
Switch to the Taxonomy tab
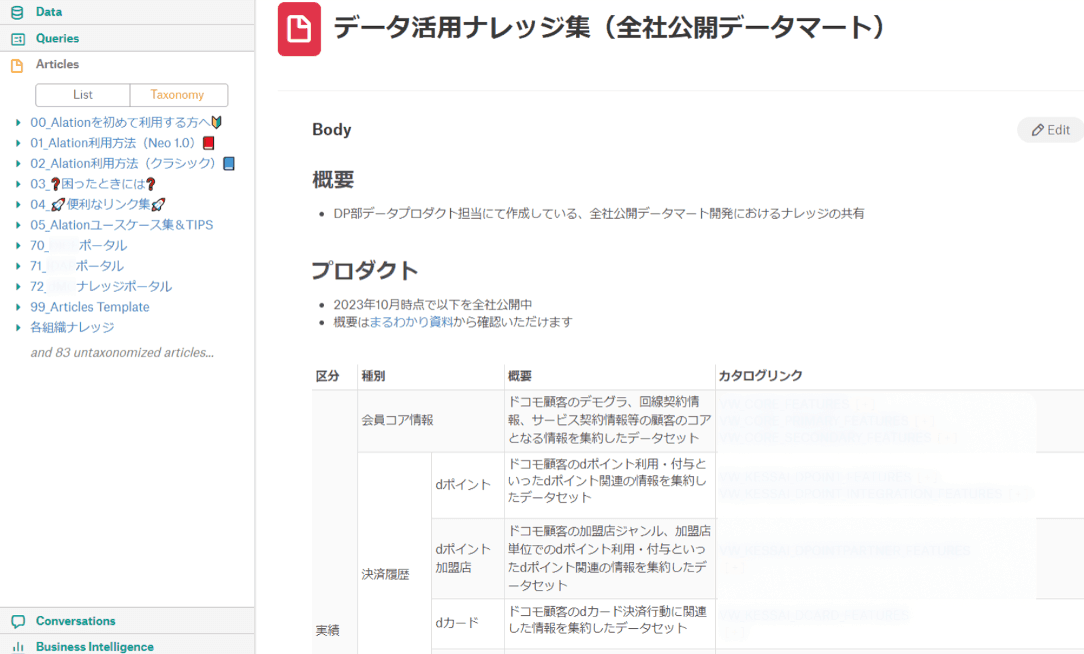pyautogui.click(x=179, y=94)
